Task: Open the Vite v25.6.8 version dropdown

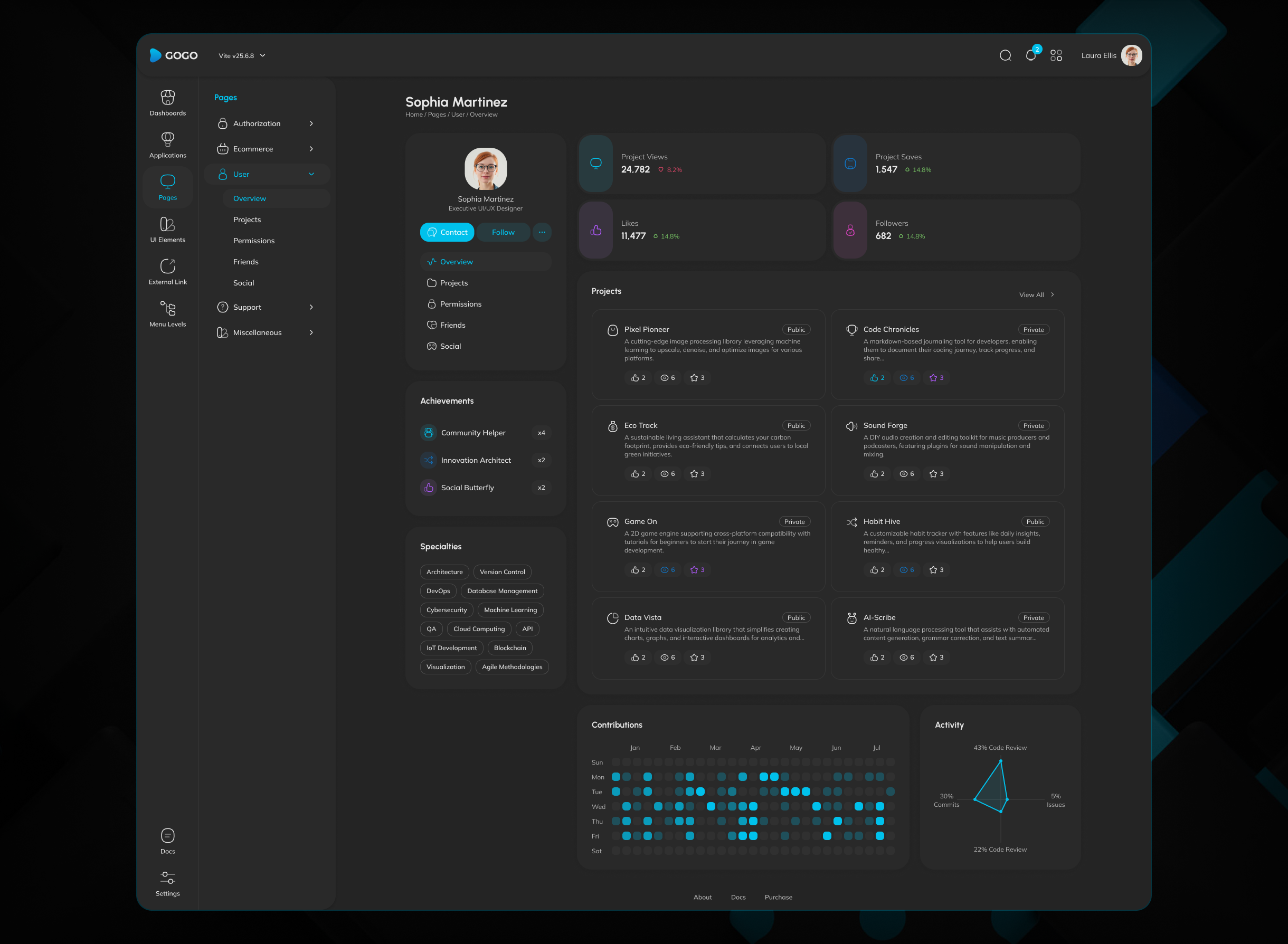Action: (241, 55)
